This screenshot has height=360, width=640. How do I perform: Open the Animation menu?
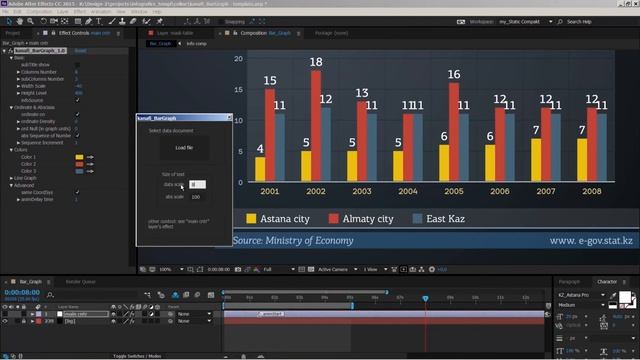point(101,12)
